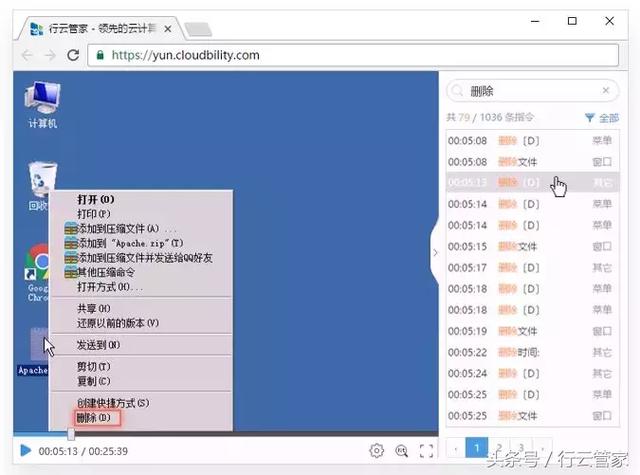Select page 1 of the command list
Screen dimensions: 640x475
click(477, 447)
